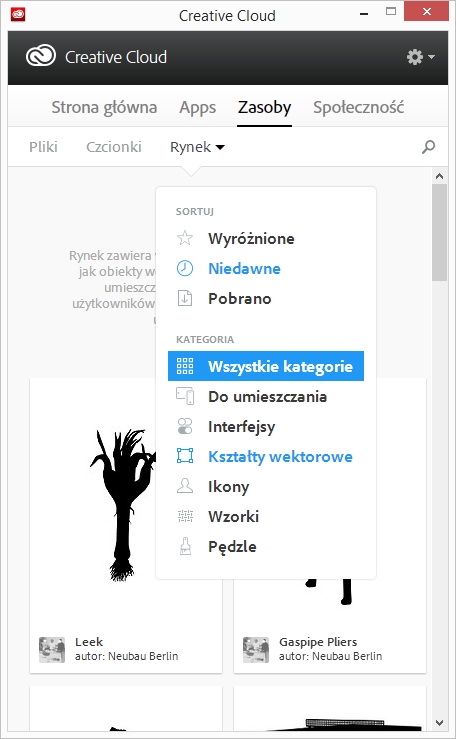Open the settings gear menu

420,57
